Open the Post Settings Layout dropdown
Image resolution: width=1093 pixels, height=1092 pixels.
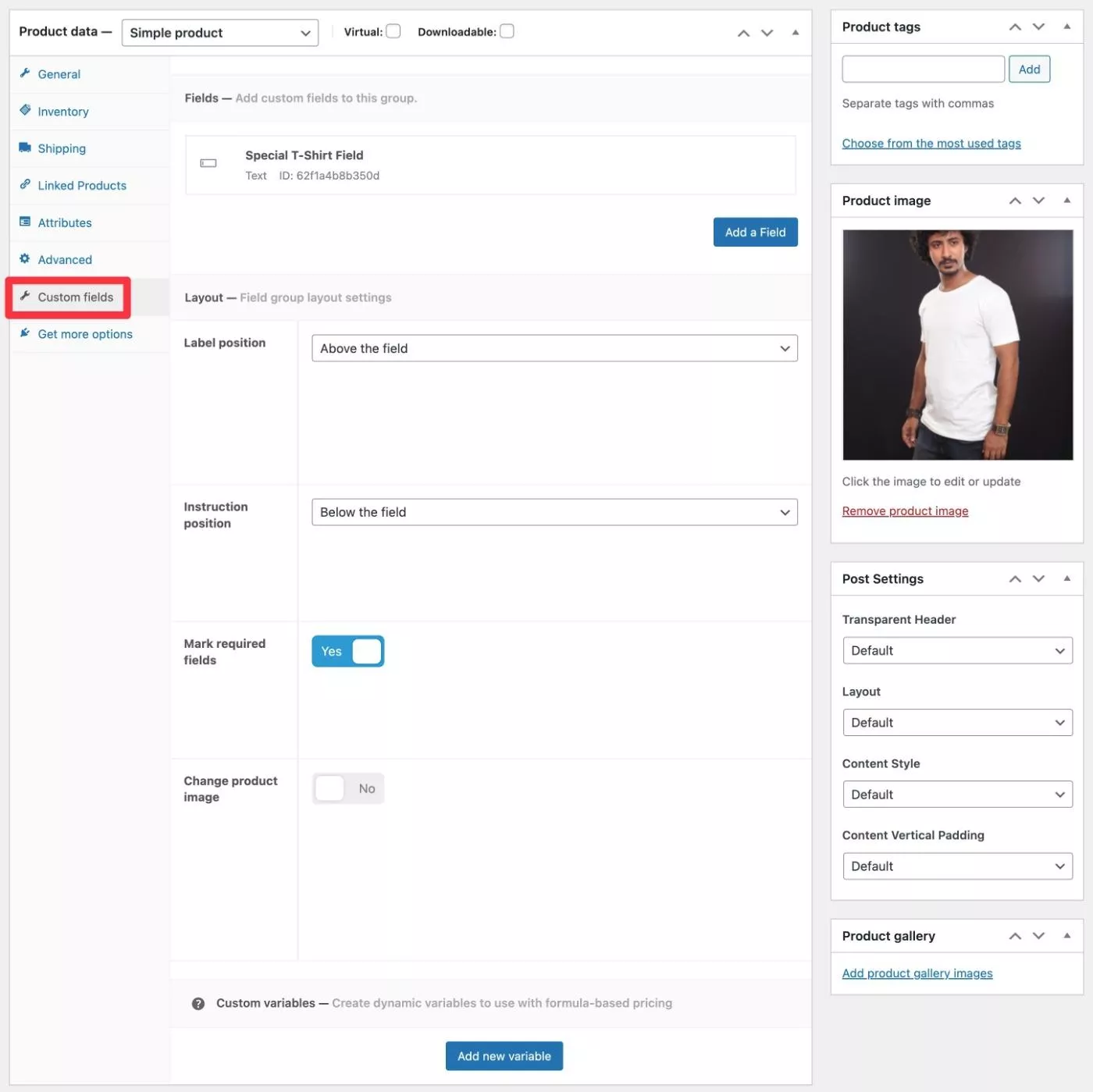pos(957,722)
